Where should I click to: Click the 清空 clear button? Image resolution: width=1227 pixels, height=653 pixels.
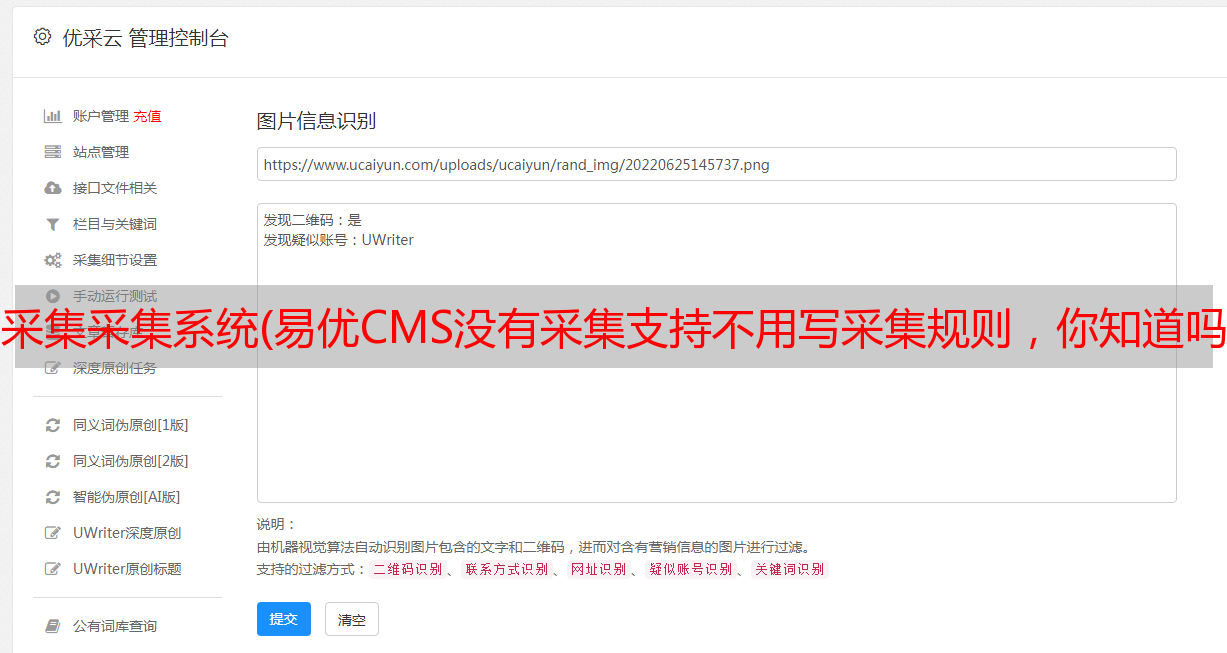[352, 619]
